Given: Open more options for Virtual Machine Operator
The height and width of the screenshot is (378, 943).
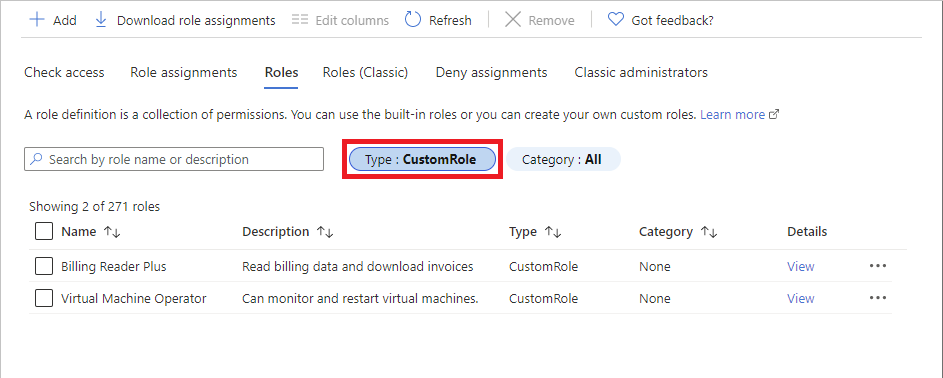Looking at the screenshot, I should (877, 297).
